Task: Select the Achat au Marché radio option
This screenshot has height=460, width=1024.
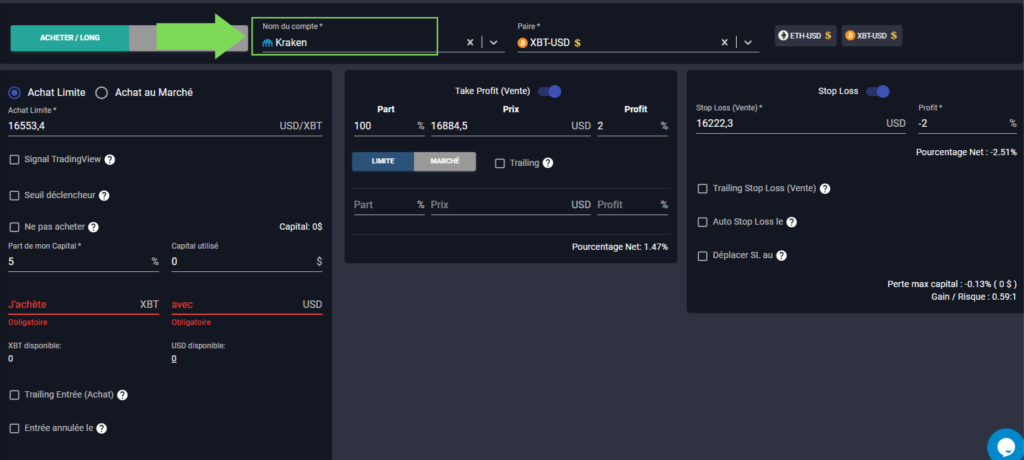Action: [x=101, y=93]
